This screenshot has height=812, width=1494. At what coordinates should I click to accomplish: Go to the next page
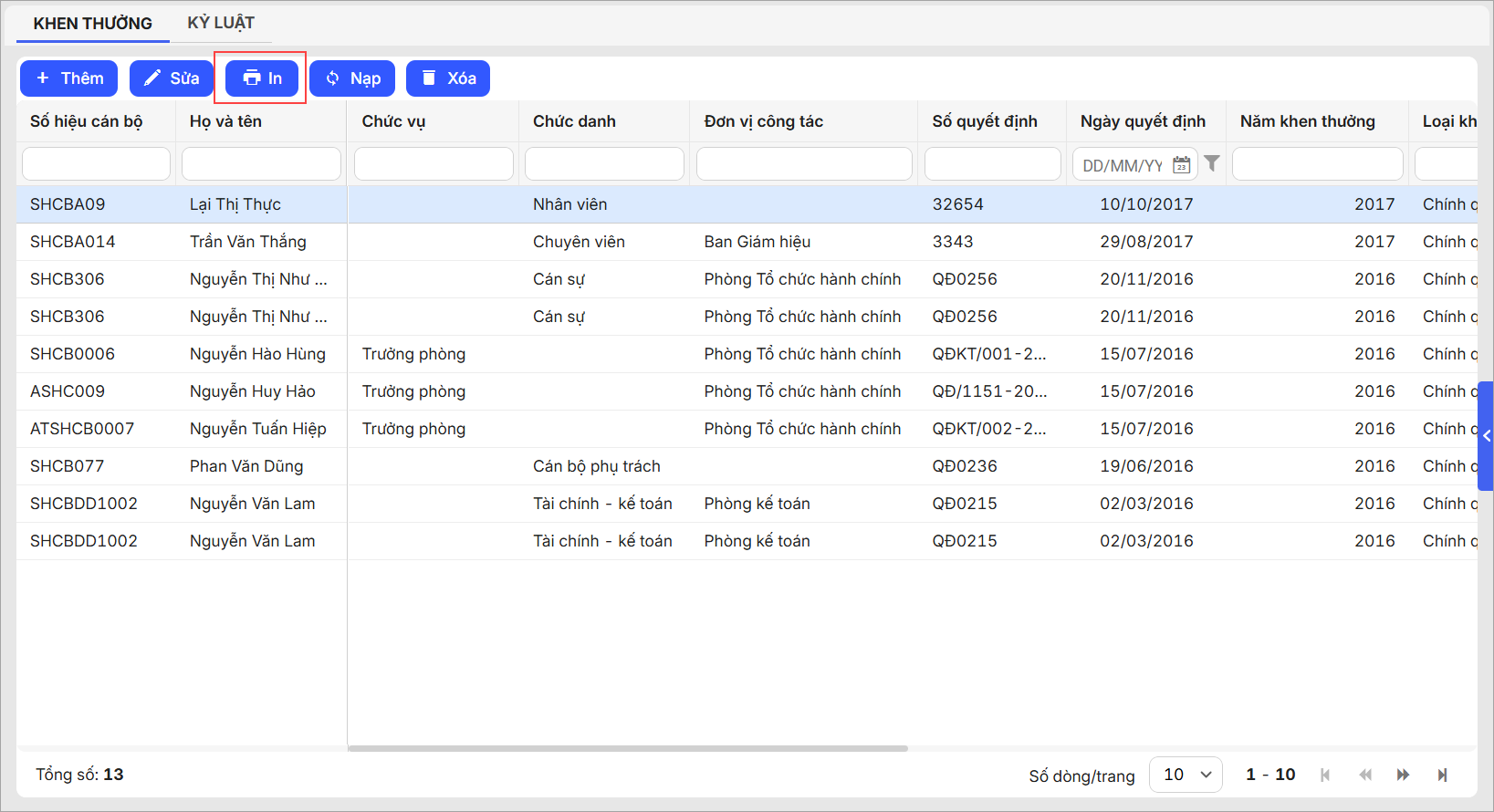point(1403,775)
